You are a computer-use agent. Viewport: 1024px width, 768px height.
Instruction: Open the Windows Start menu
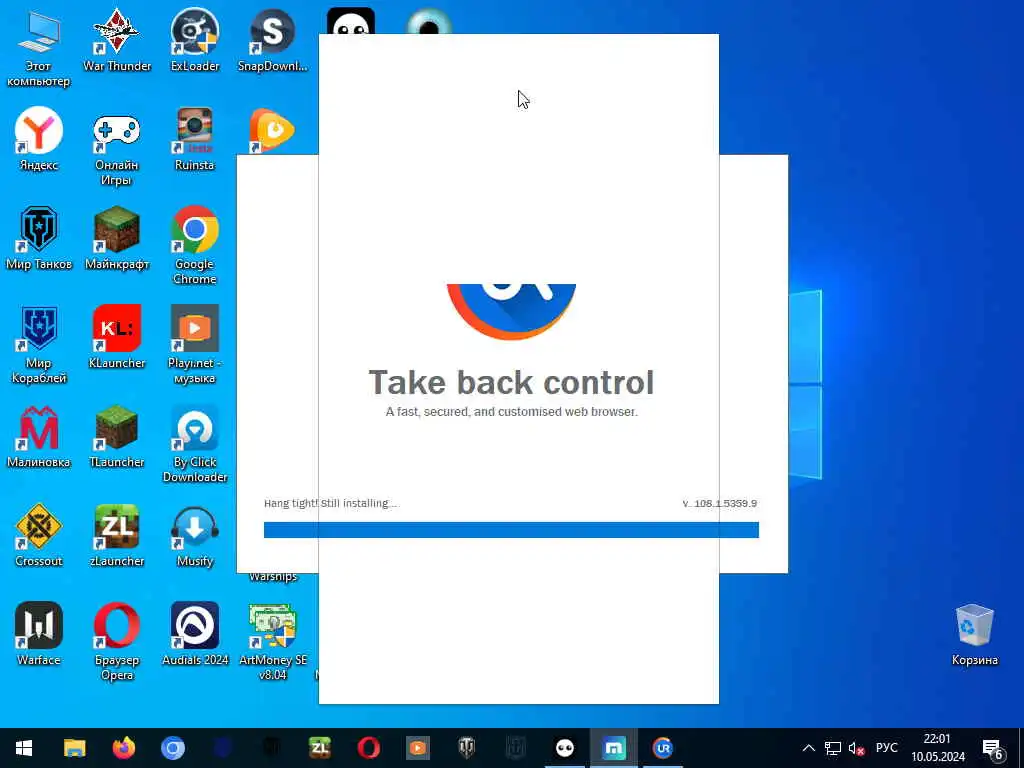[x=24, y=748]
